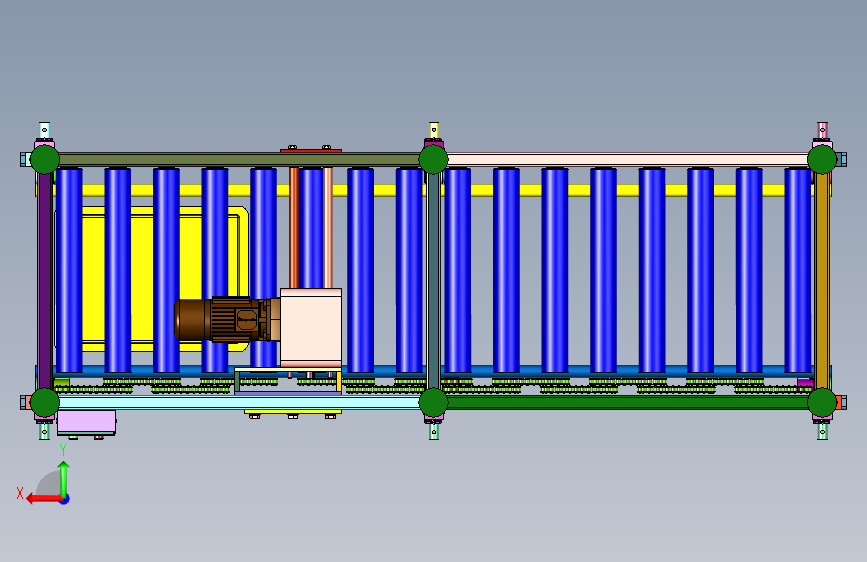Click the top-left green corner cap
The image size is (867, 562).
45,159
